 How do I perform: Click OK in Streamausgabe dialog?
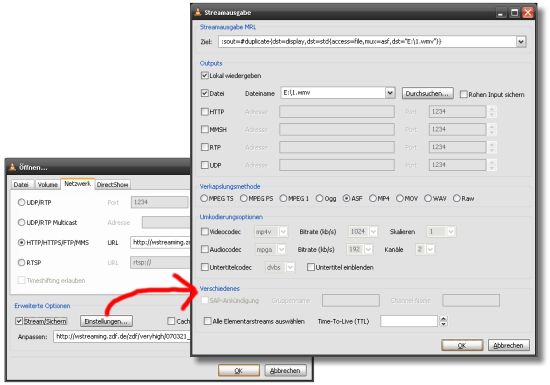pyautogui.click(x=462, y=345)
